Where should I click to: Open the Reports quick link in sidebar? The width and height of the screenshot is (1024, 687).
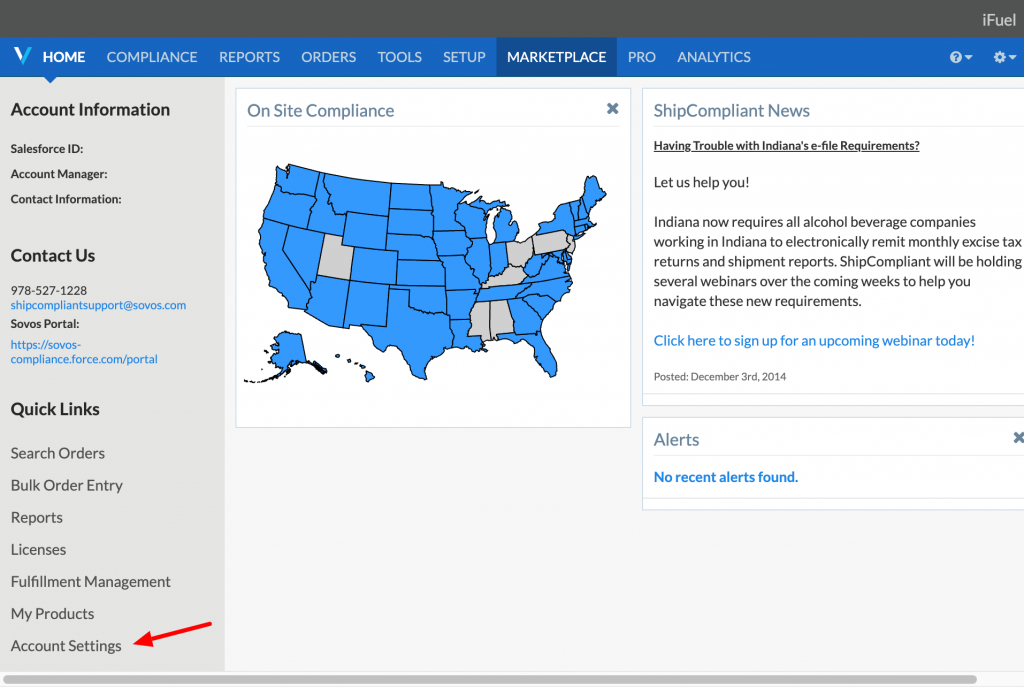coord(37,517)
